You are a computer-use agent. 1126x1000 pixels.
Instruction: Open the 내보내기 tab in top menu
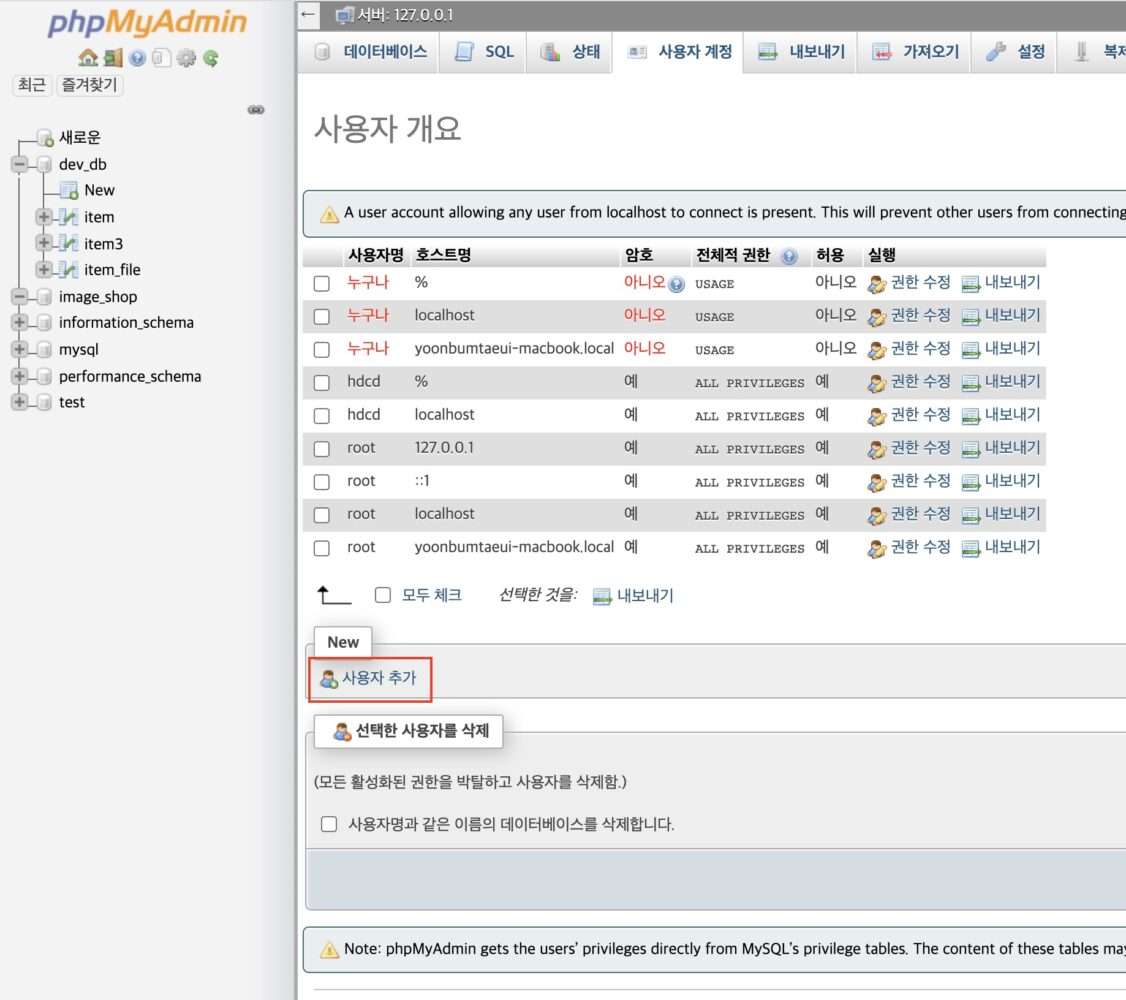(x=802, y=52)
